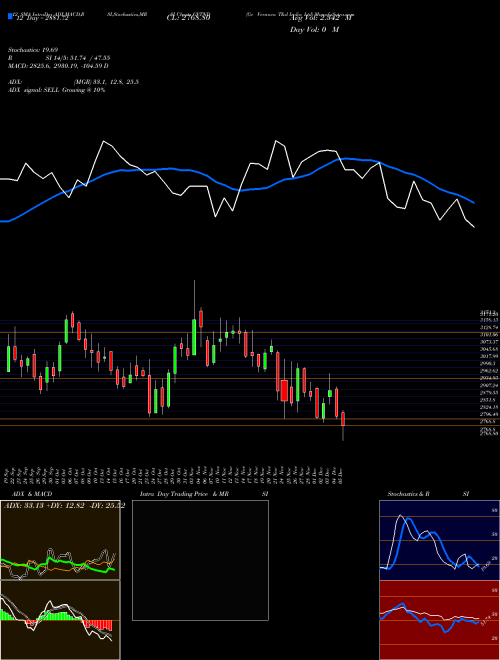The height and width of the screenshot is (660, 500).
Task: Click the 2796.49 price level label
Action: pyautogui.click(x=489, y=415)
